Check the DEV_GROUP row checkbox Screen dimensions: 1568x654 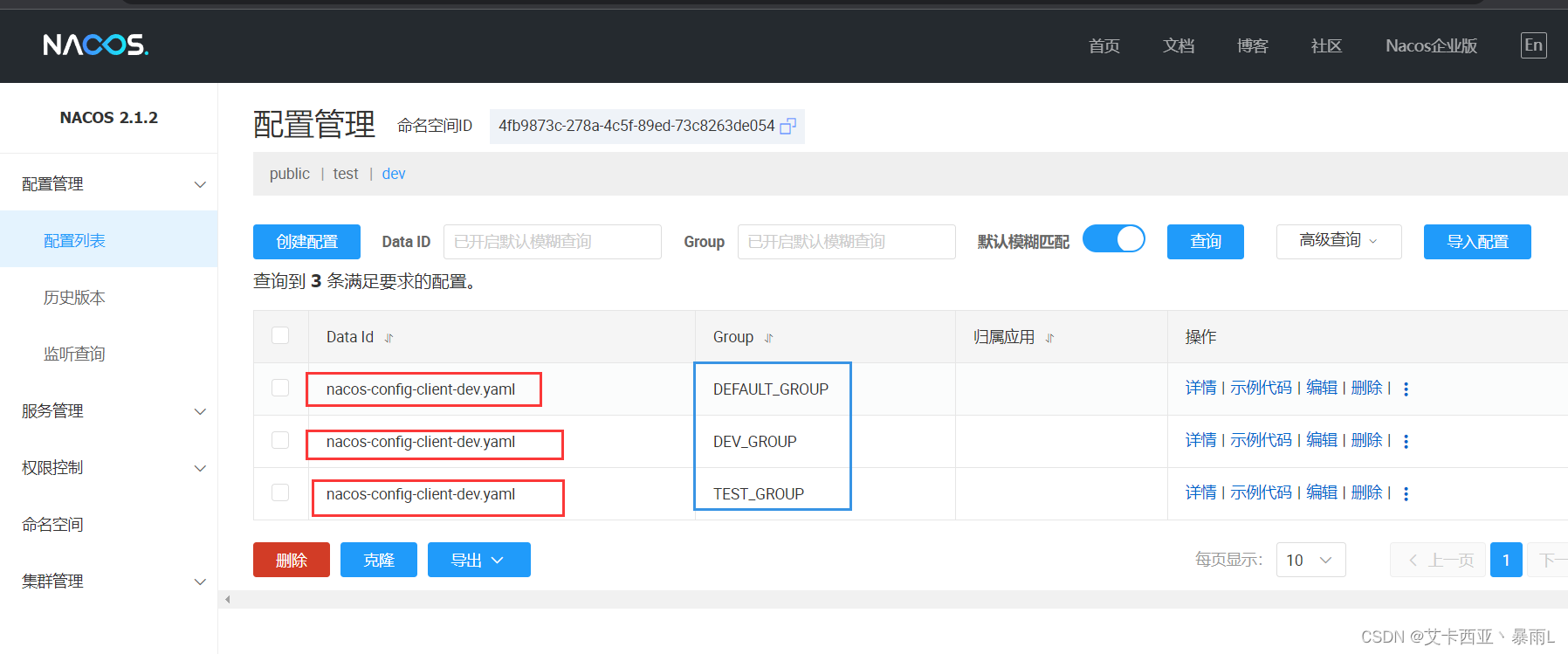point(280,440)
